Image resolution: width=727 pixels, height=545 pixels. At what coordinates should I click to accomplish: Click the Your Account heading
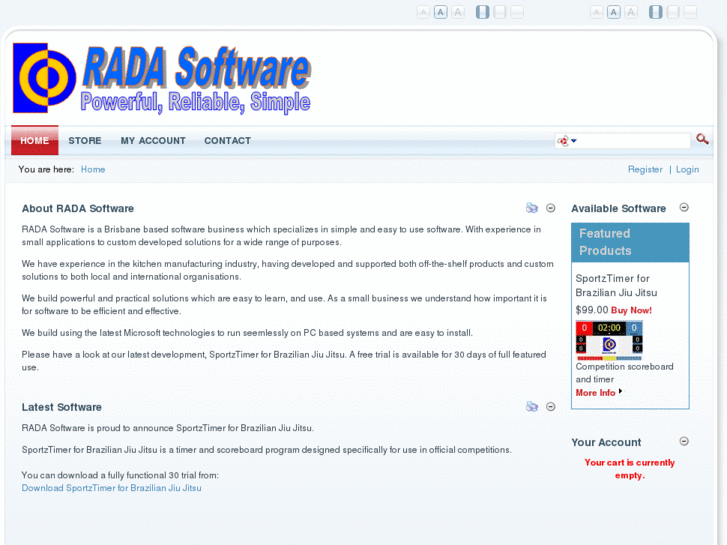pyautogui.click(x=606, y=442)
